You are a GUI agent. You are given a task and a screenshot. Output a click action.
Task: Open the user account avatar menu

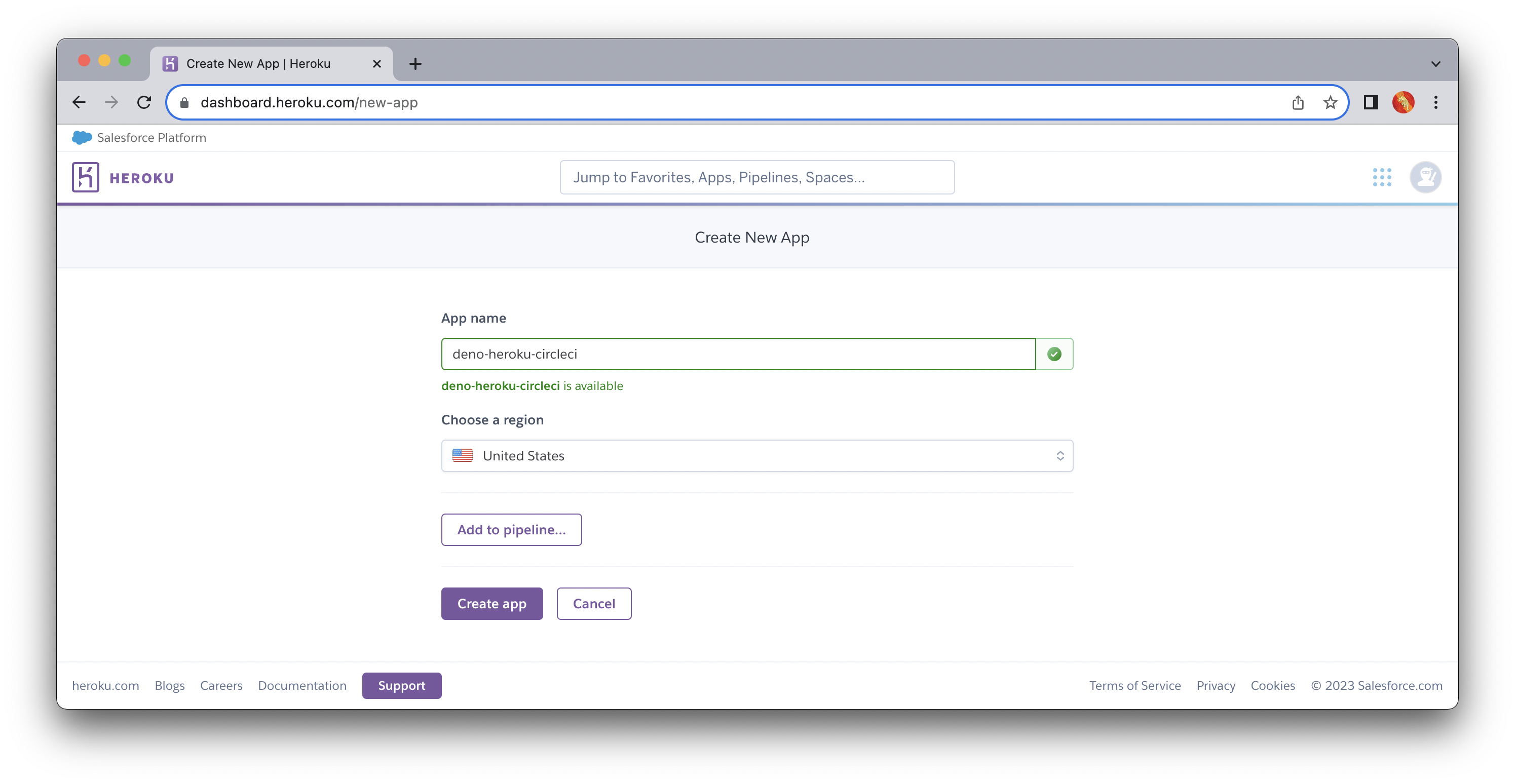coord(1425,177)
